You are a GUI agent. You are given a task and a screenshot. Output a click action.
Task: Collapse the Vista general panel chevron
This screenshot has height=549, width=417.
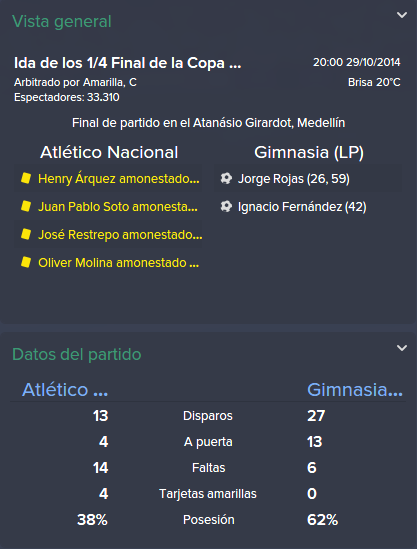402,15
